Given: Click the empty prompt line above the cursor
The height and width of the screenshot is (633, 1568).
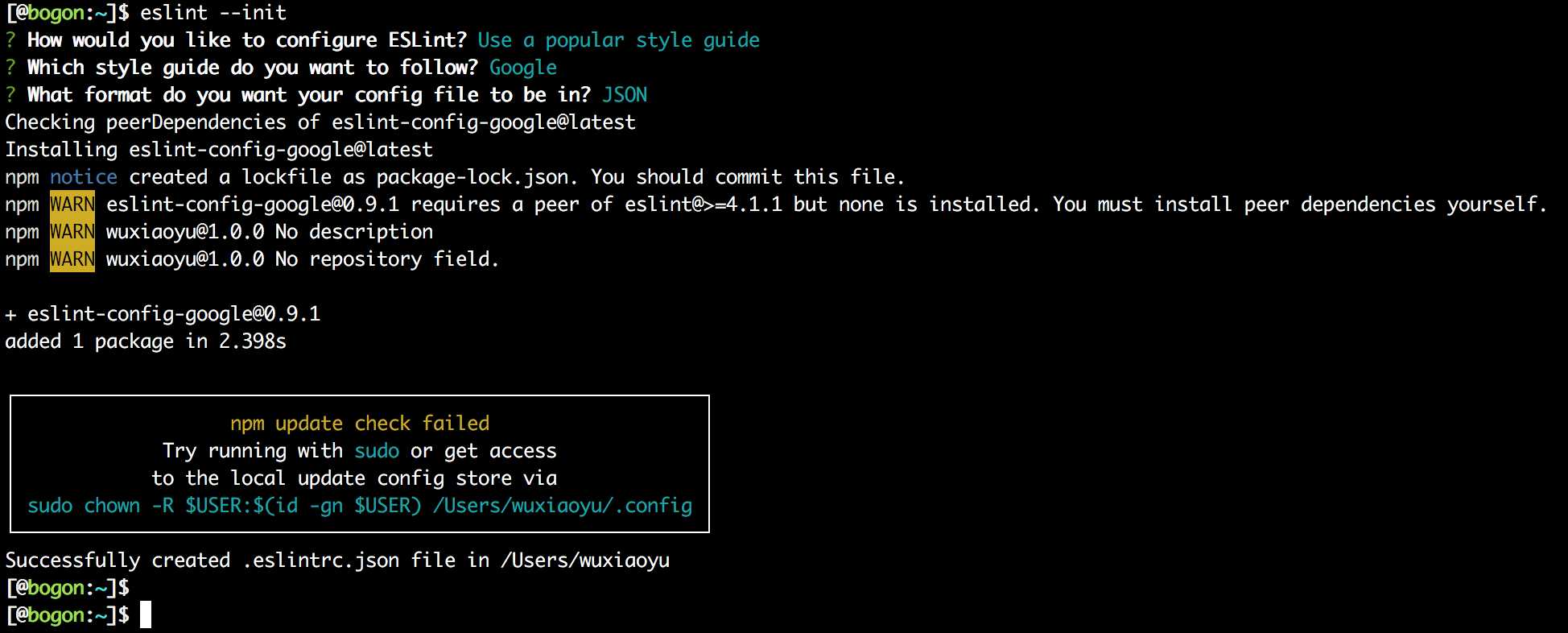Looking at the screenshot, I should 68,588.
